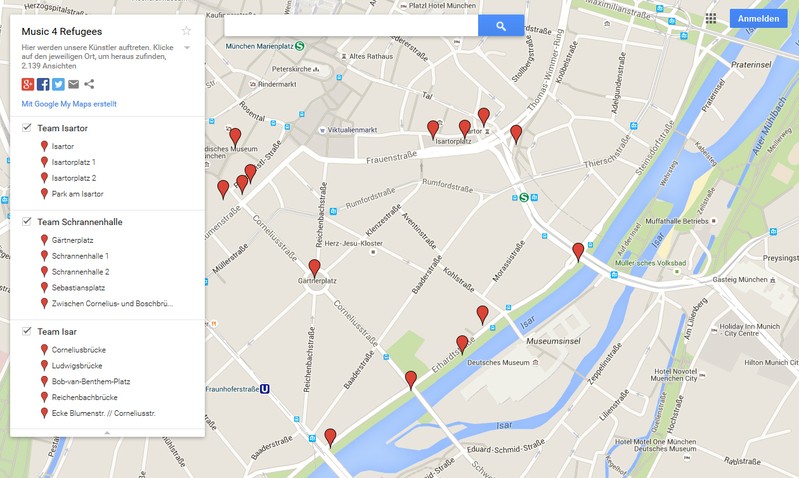
Task: Hide the Team Isar layer
Action: [27, 331]
